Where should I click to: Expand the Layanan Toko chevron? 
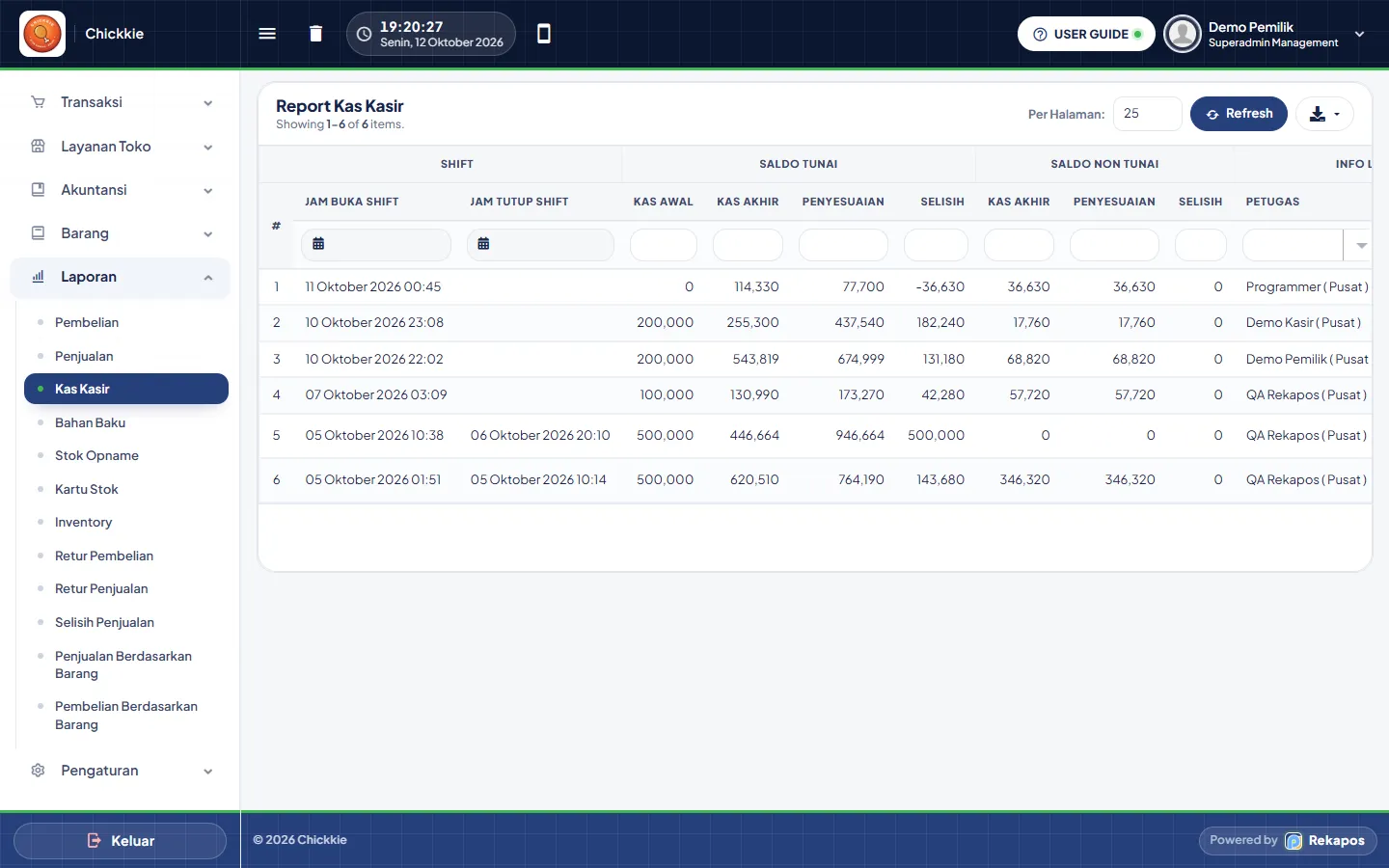pyautogui.click(x=208, y=148)
